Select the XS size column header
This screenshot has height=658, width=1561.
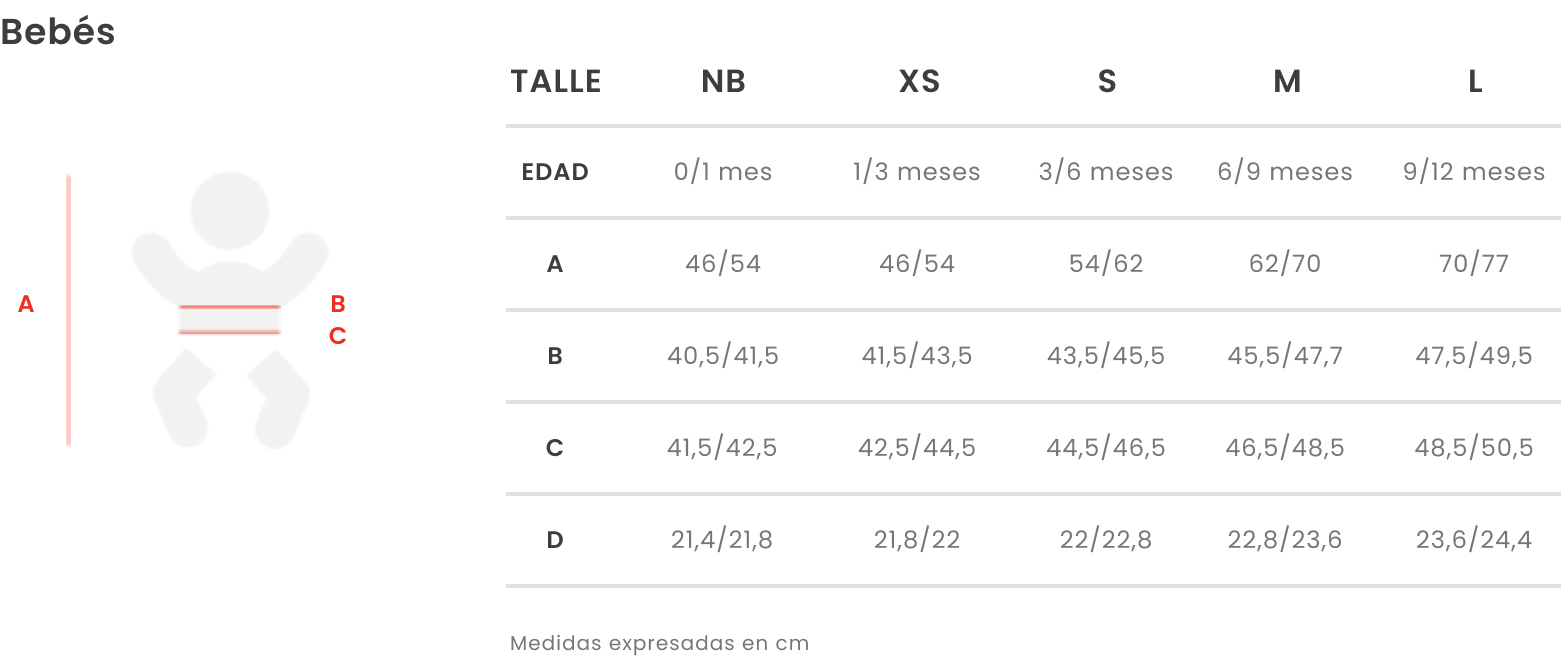click(920, 81)
